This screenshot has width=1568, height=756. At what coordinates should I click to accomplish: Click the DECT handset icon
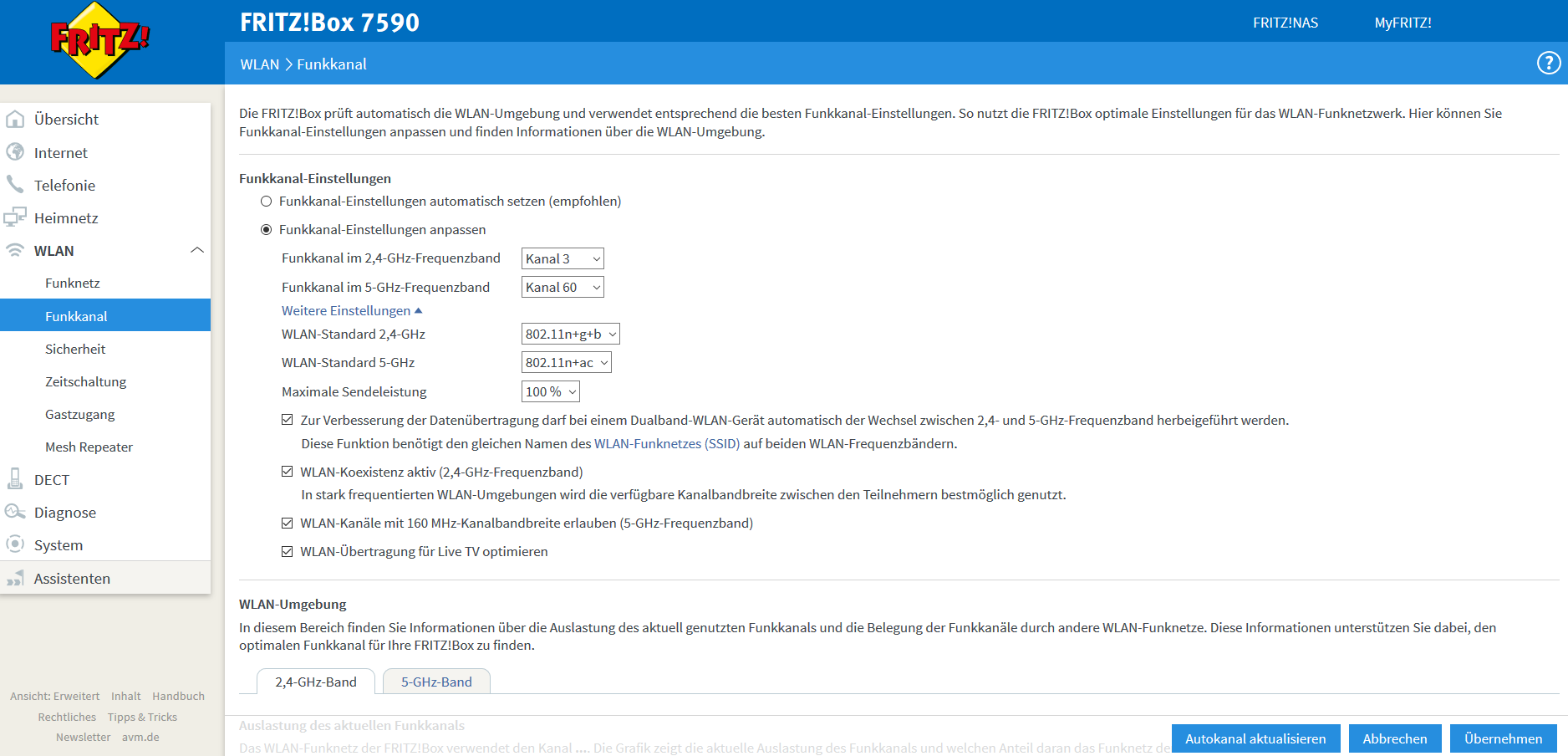point(15,479)
